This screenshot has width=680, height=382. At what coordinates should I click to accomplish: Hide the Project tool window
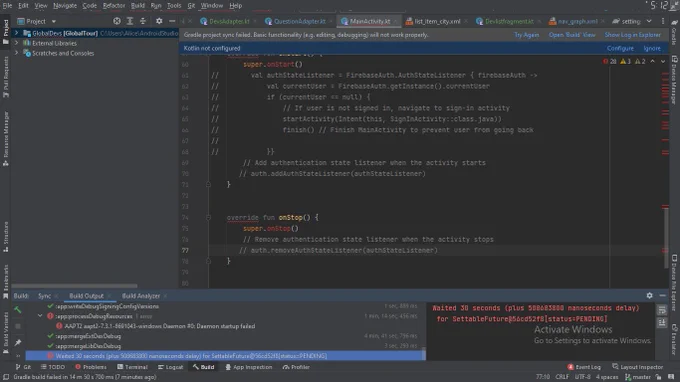click(x=172, y=21)
